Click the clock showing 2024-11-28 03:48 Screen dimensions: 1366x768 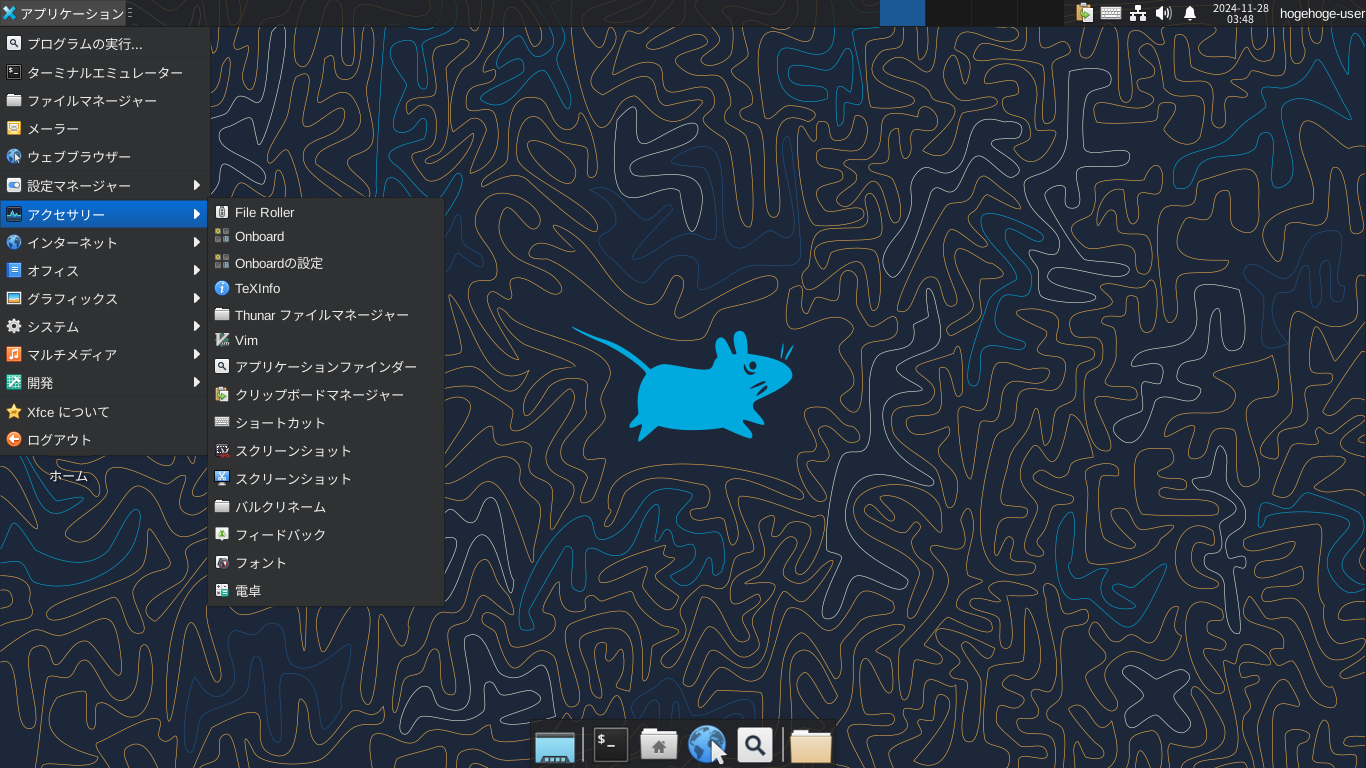(1240, 13)
